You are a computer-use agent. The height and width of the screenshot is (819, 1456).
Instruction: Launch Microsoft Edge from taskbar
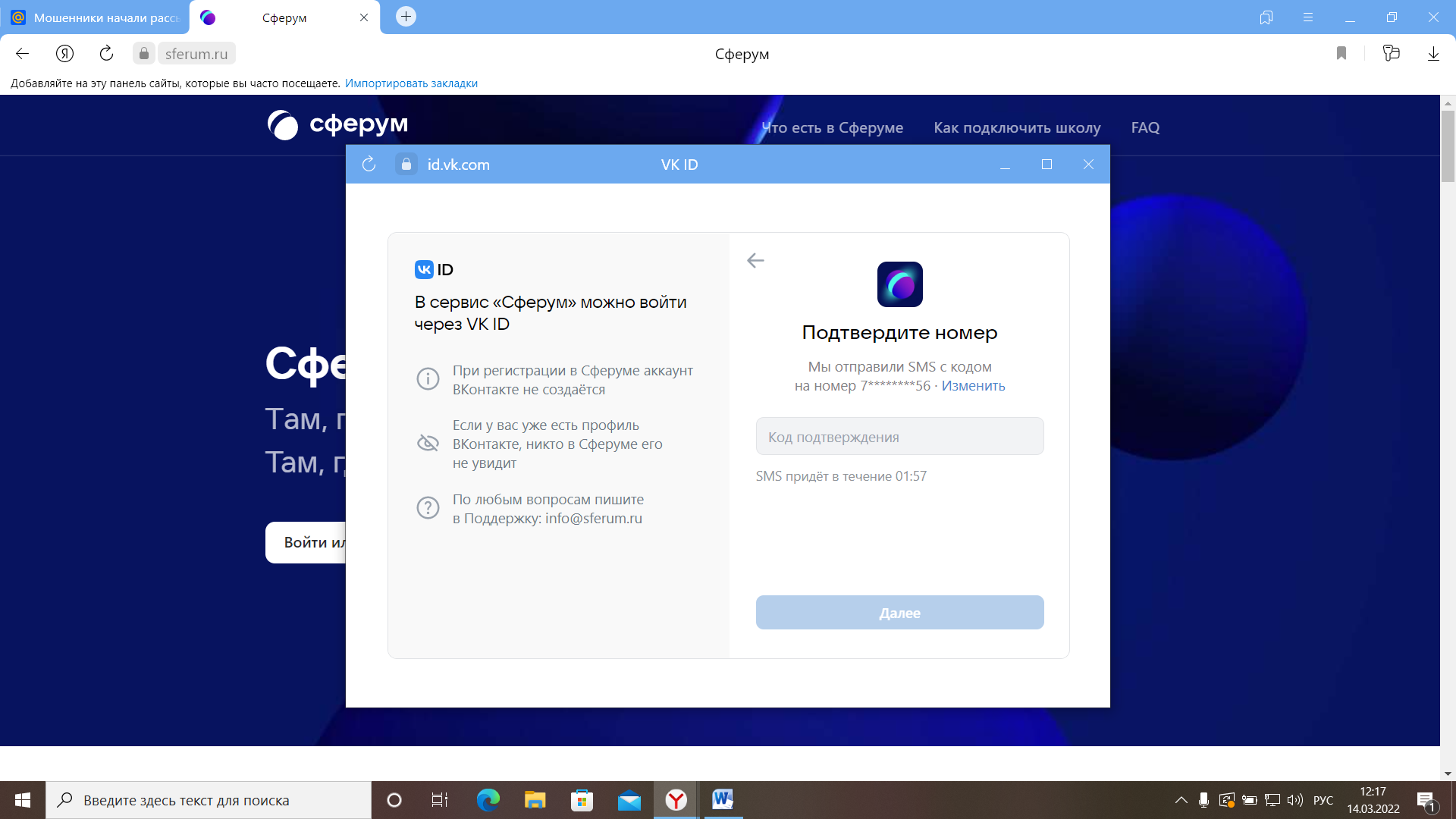pos(488,800)
